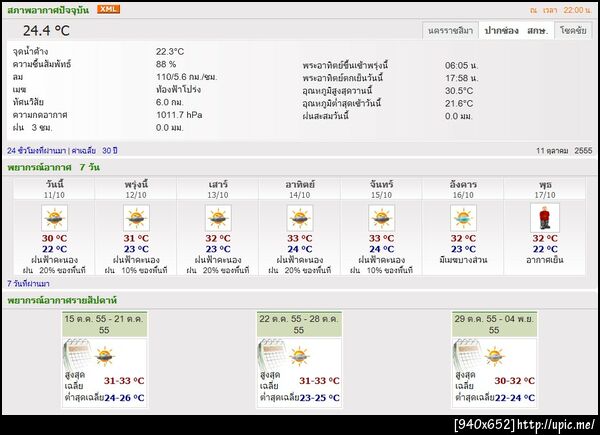
Task: Switch to the โชคชัย station tab
Action: click(x=573, y=31)
